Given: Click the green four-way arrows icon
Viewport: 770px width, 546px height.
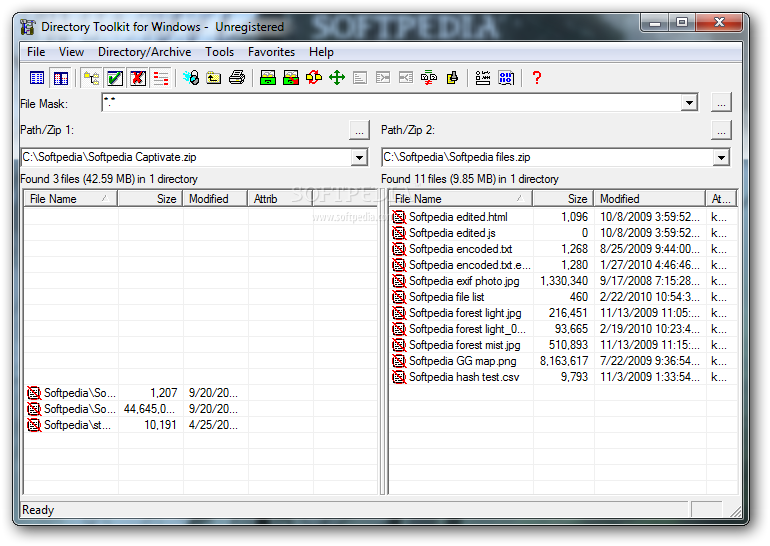Looking at the screenshot, I should [x=337, y=78].
